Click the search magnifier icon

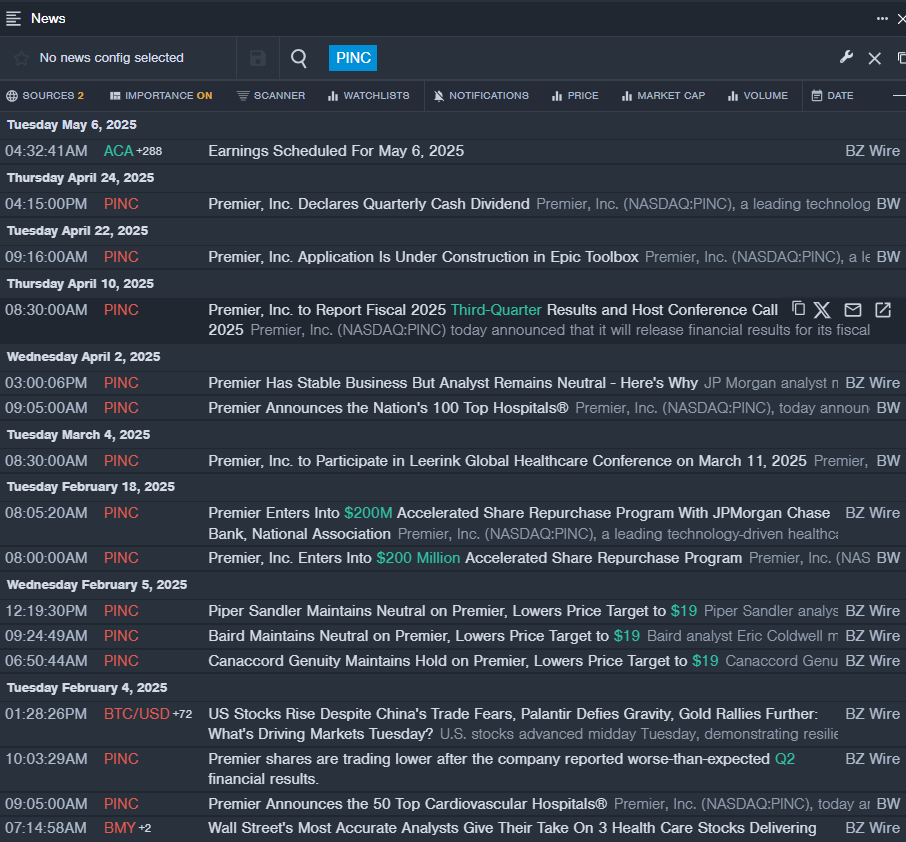click(x=299, y=58)
